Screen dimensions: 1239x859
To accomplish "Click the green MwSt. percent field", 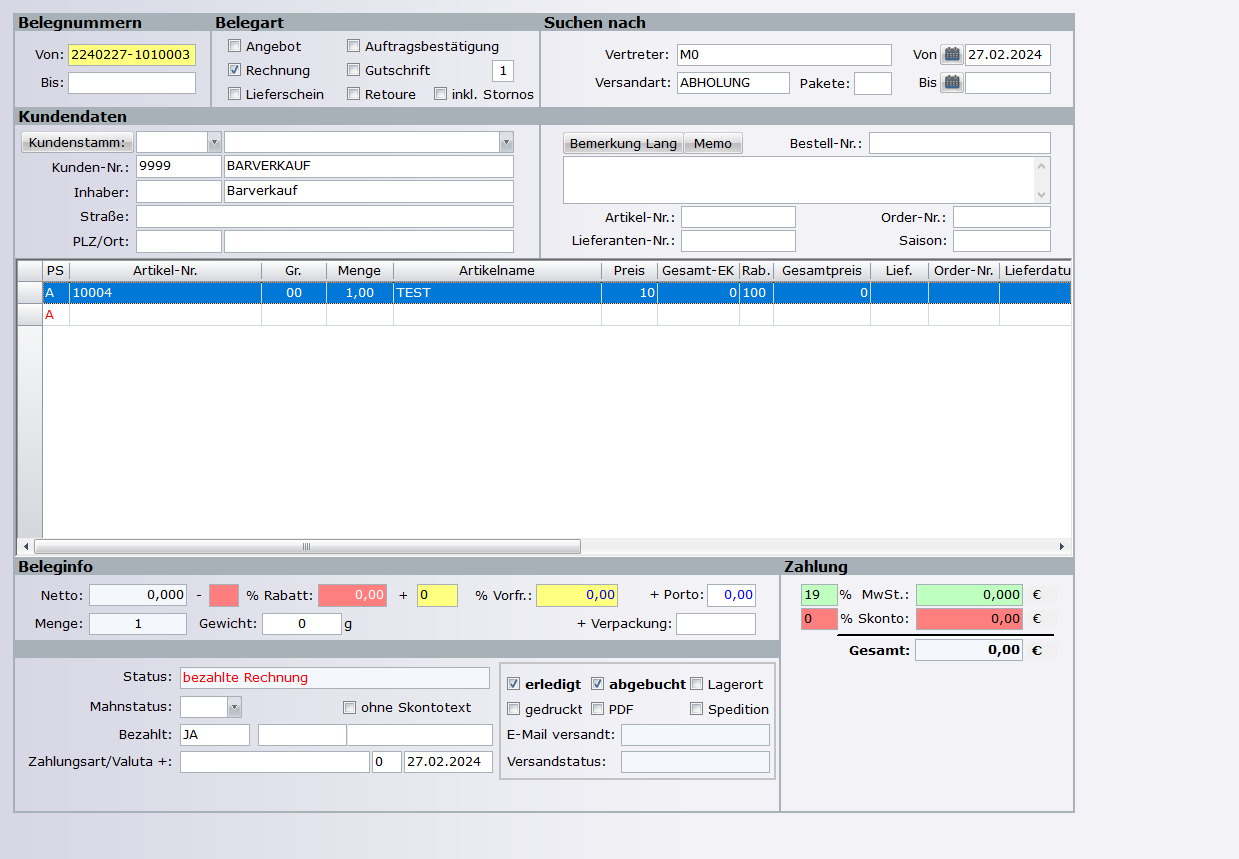I will coord(819,594).
